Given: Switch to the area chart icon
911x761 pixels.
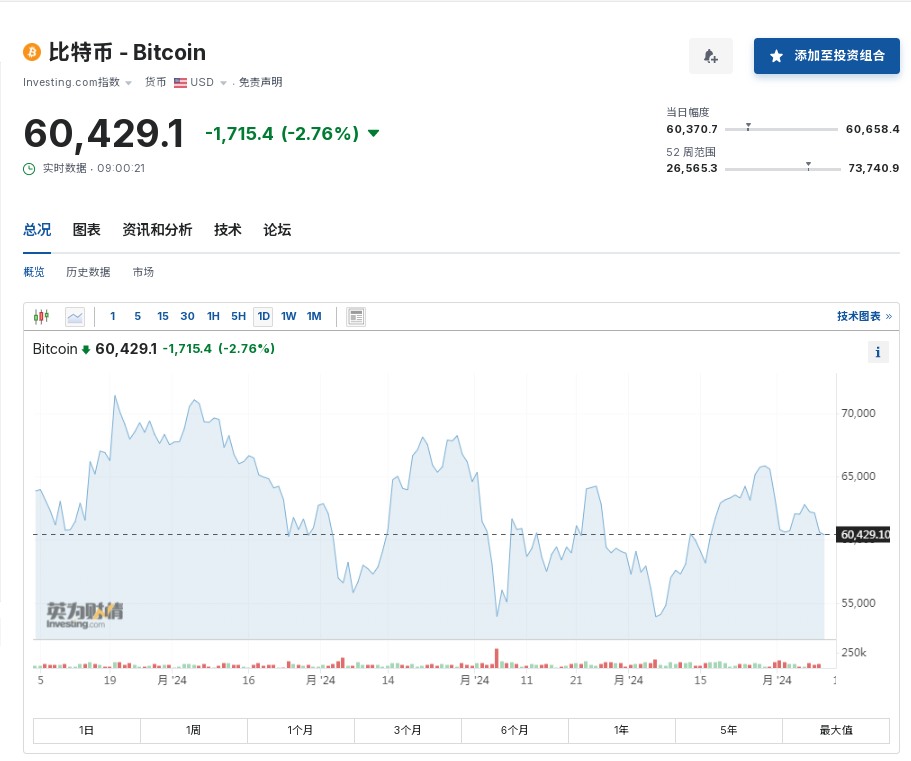Looking at the screenshot, I should tap(74, 316).
